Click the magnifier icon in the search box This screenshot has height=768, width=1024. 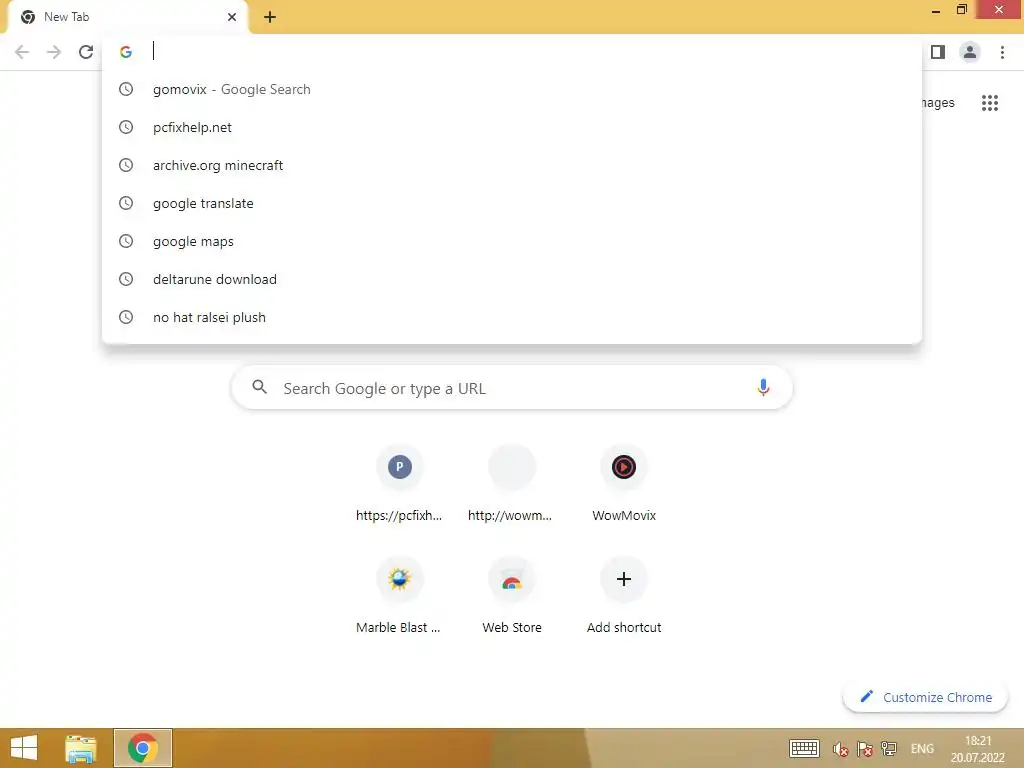coord(259,387)
